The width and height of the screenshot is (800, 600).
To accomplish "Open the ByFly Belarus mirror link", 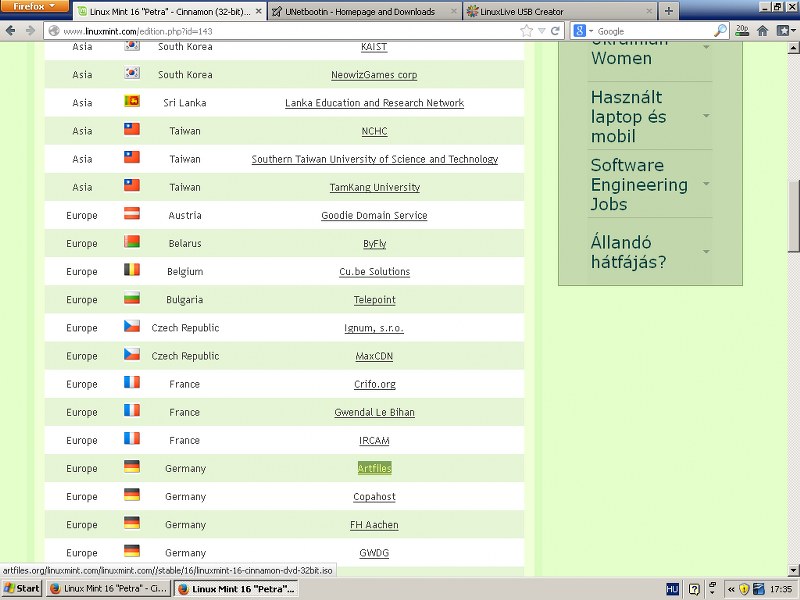I will (374, 244).
